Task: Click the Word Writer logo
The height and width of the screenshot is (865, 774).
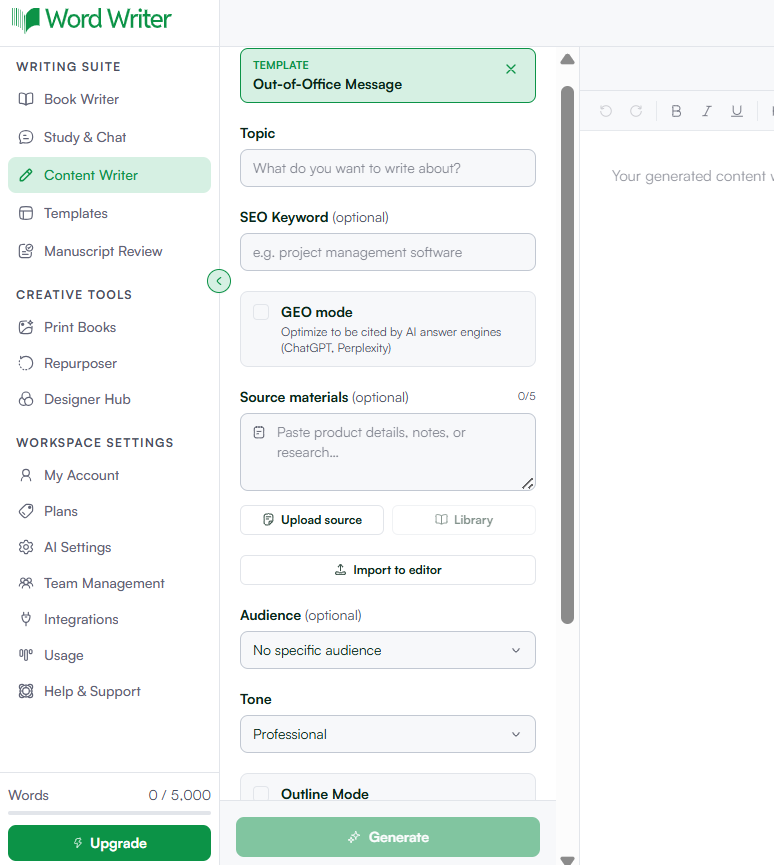Action: 91,20
